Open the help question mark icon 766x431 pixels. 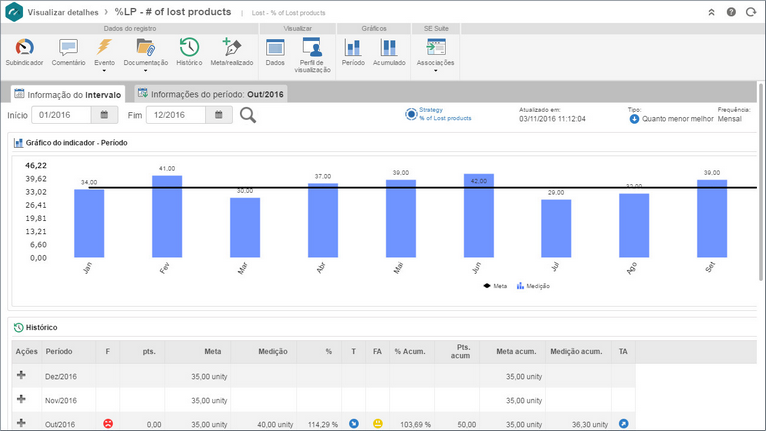(x=731, y=12)
